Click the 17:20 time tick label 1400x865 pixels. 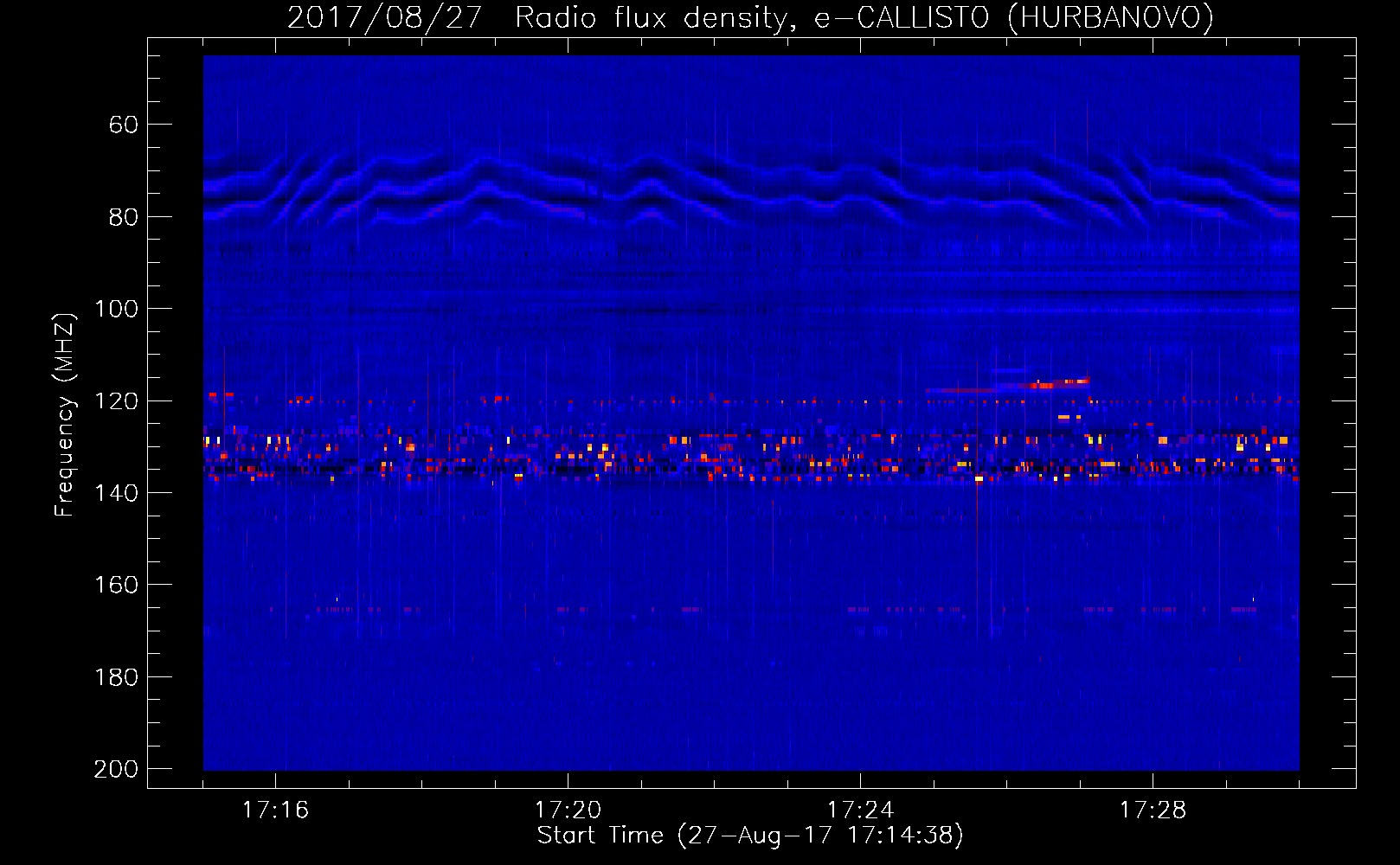[x=568, y=810]
